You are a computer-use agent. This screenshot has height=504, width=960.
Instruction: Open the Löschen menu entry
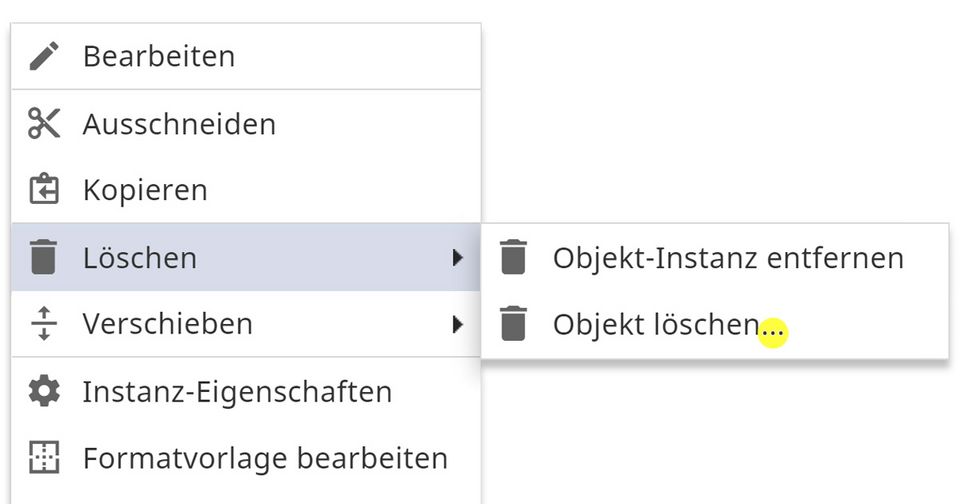[140, 258]
